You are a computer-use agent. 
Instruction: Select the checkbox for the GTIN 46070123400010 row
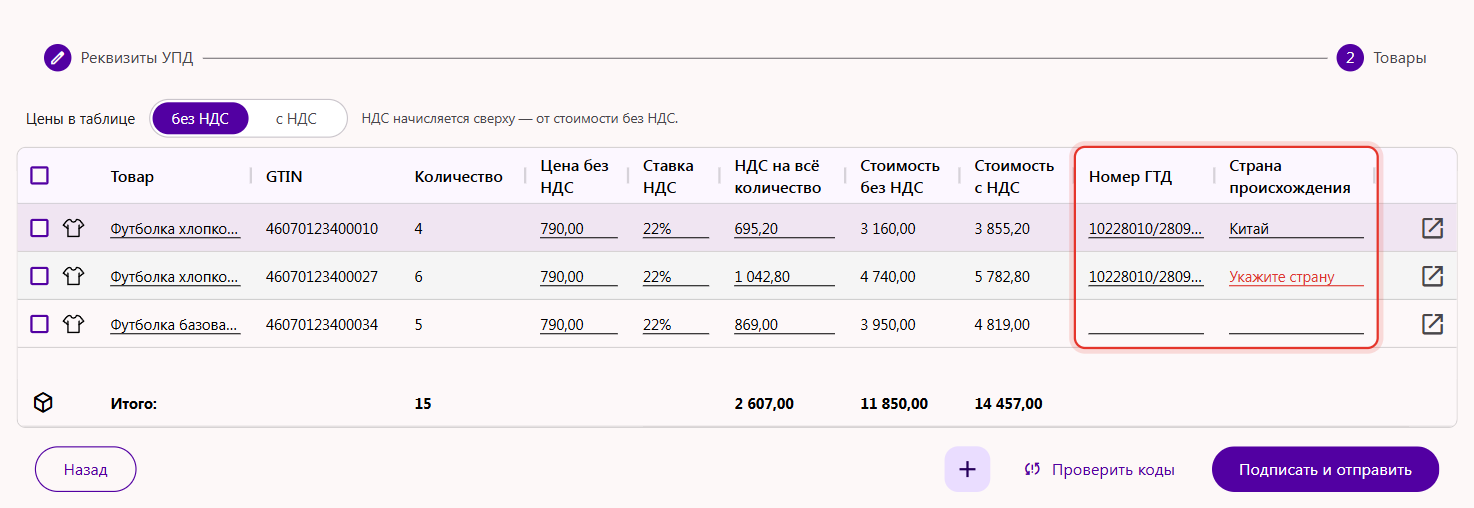(x=39, y=228)
